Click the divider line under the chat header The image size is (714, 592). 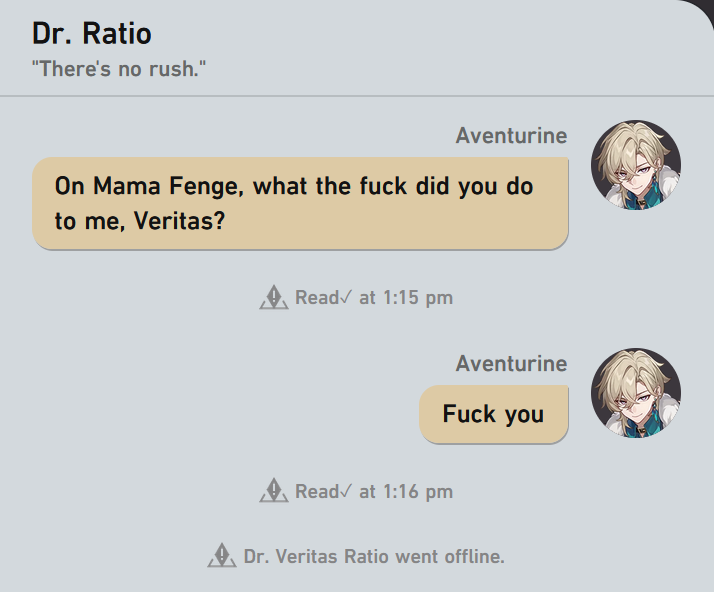[357, 96]
